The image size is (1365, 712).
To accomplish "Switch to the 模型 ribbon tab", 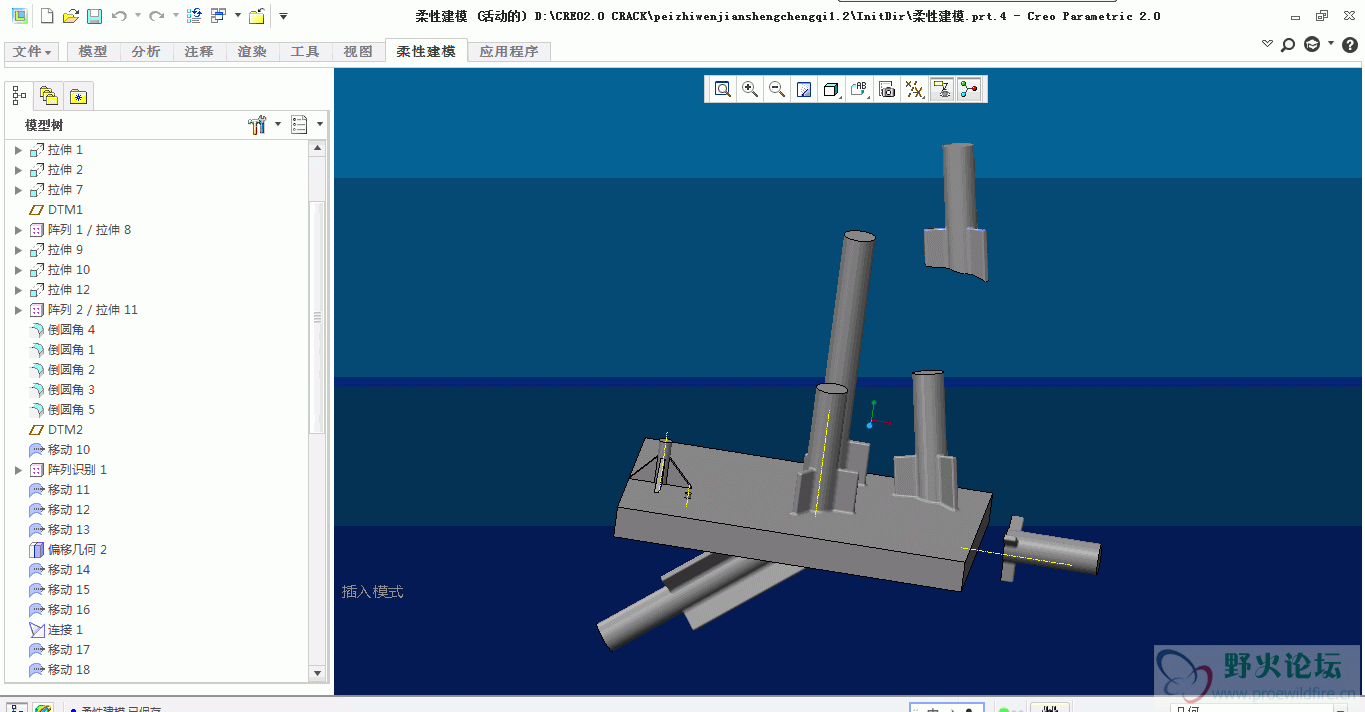I will (x=93, y=51).
